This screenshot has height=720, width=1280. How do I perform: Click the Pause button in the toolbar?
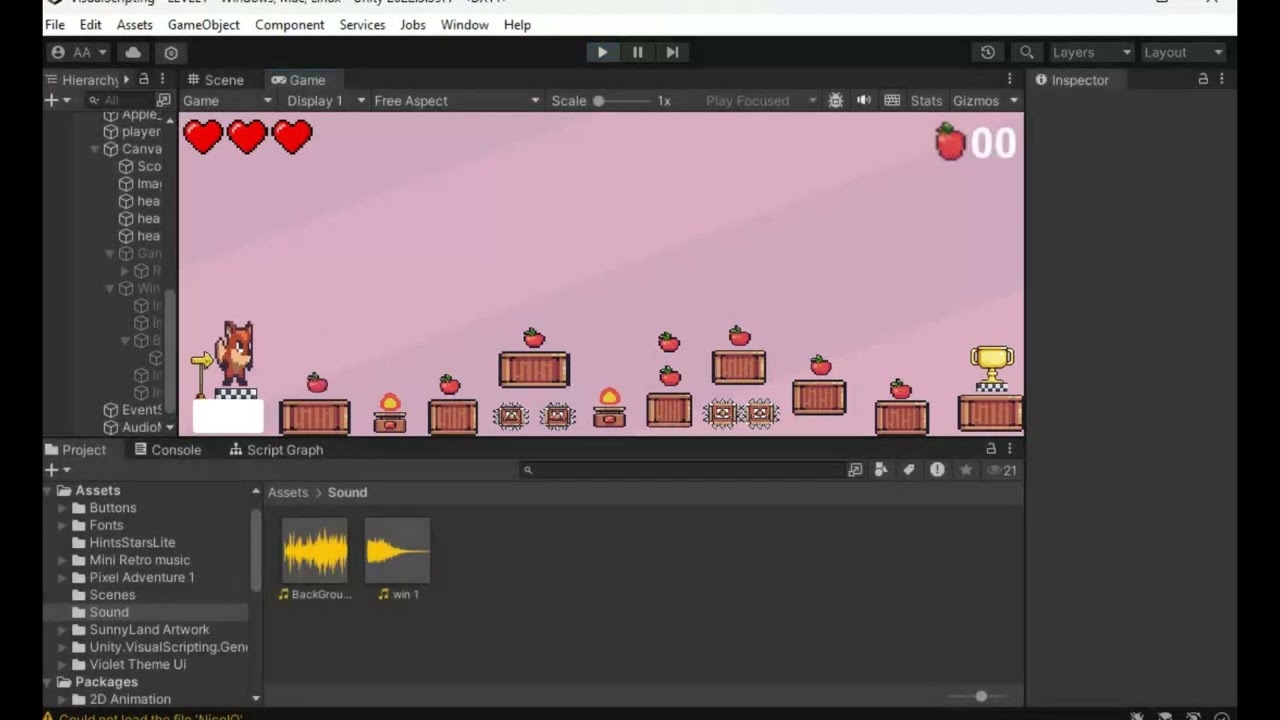[637, 52]
